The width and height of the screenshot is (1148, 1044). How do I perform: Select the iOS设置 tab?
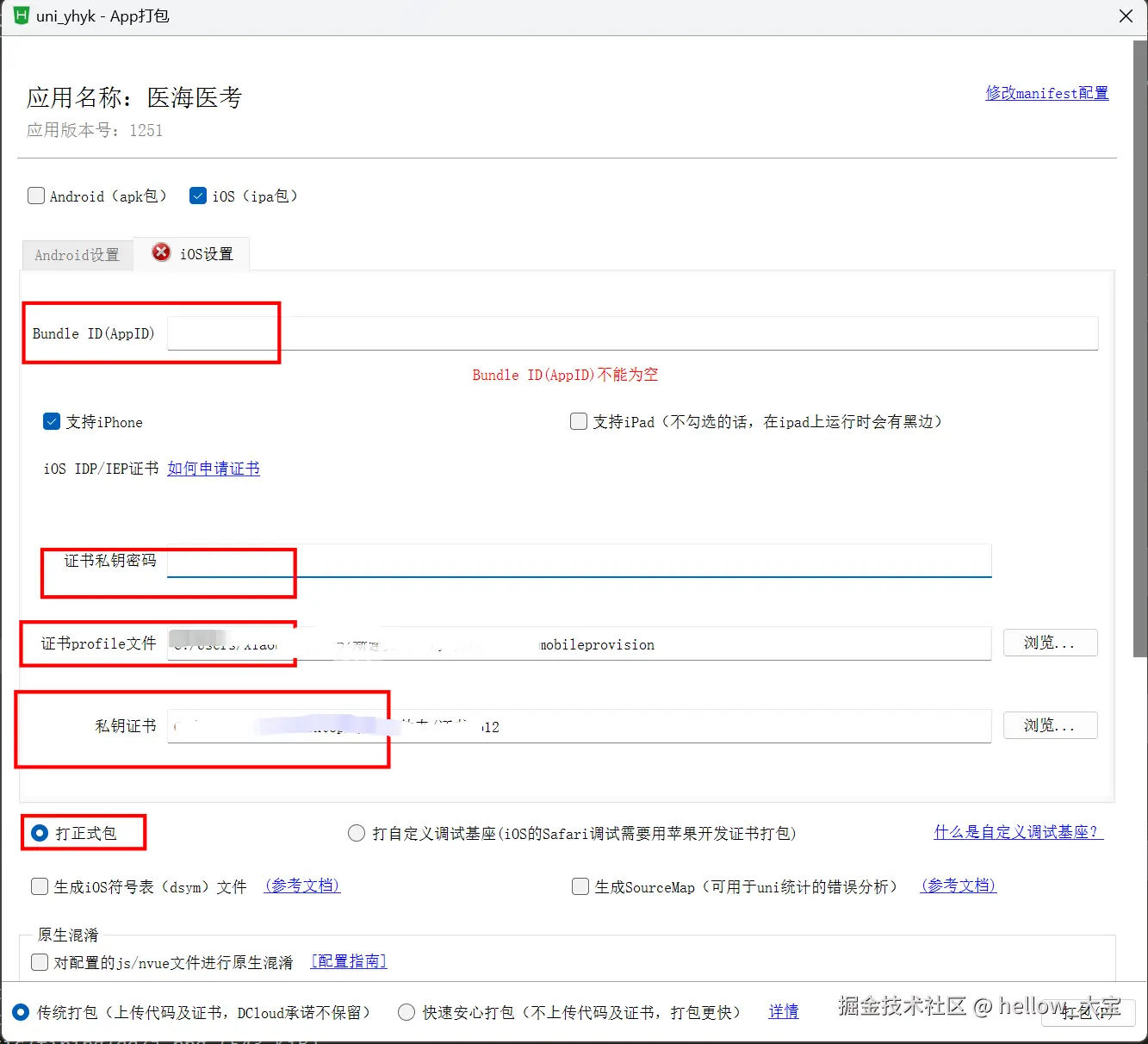coord(192,253)
